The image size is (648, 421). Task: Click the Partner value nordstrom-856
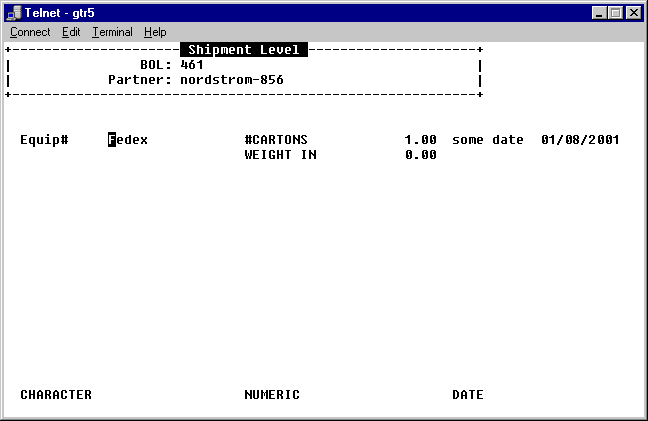(232, 79)
